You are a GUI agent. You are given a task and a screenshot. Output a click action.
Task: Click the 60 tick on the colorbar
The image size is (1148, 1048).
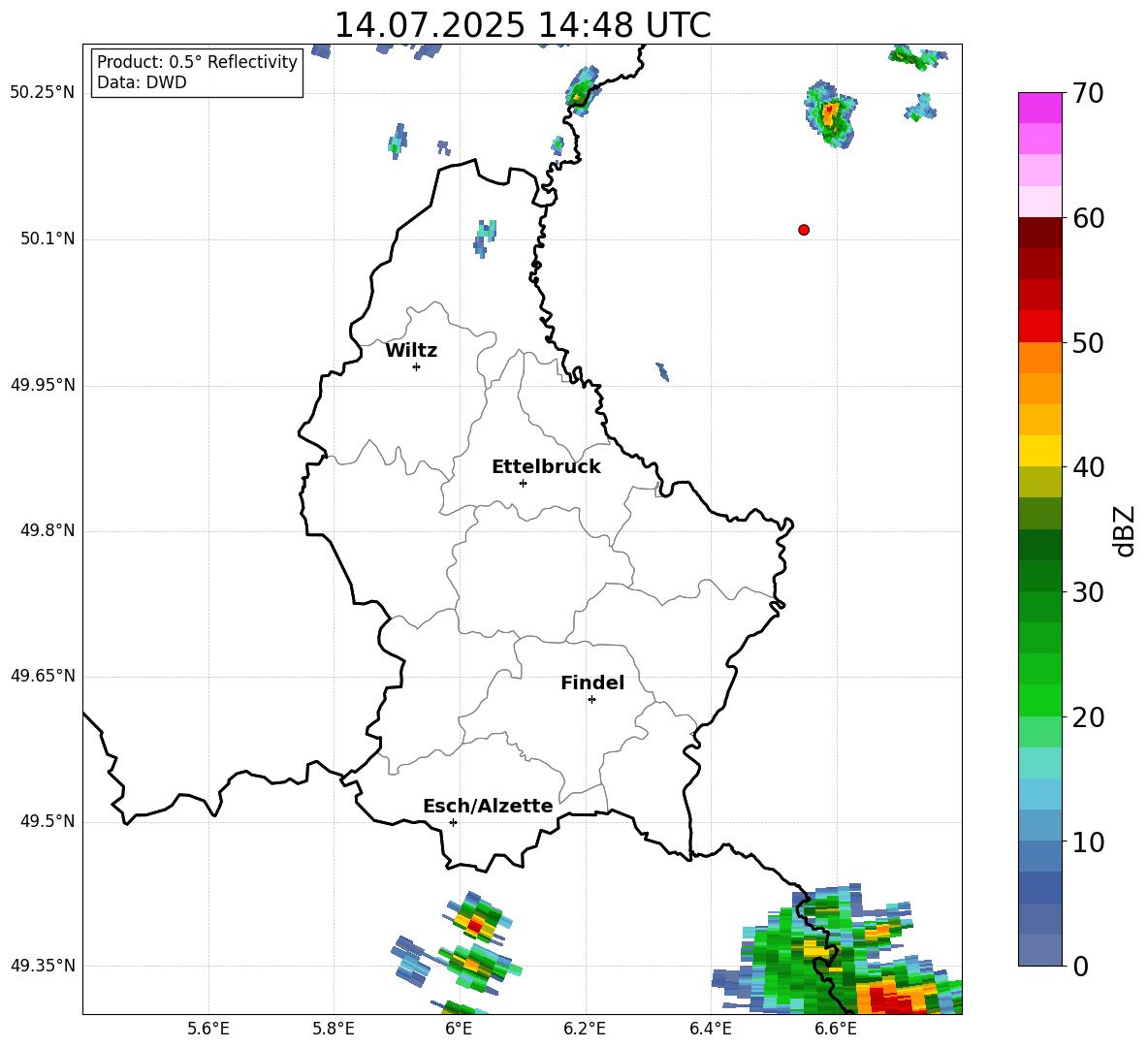[x=1088, y=218]
